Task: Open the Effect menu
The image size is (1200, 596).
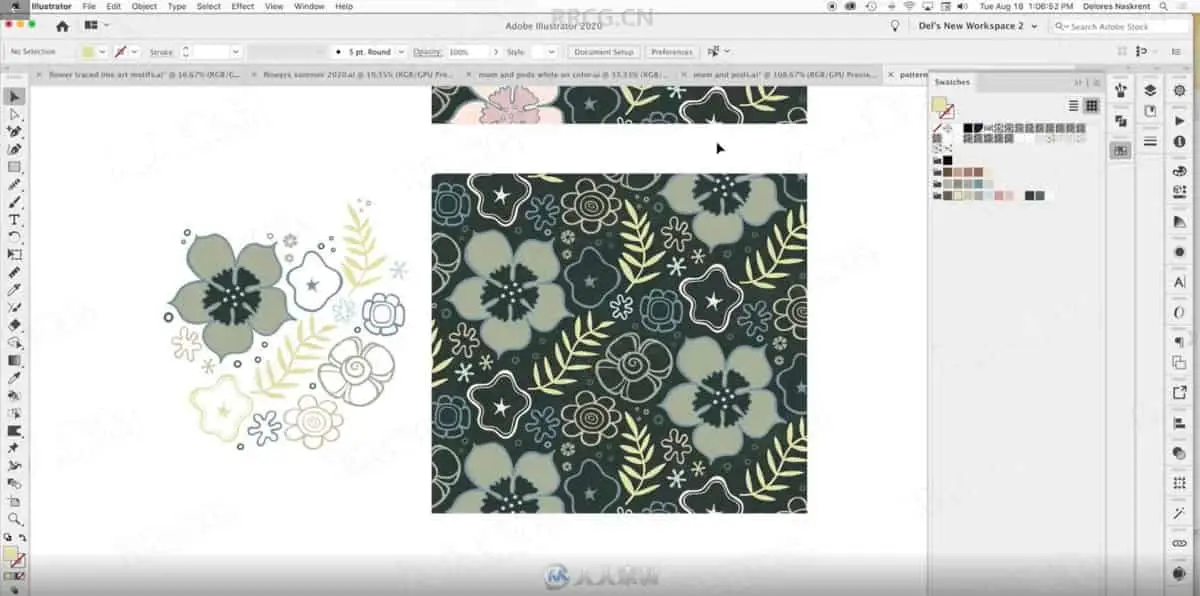Action: coord(243,6)
